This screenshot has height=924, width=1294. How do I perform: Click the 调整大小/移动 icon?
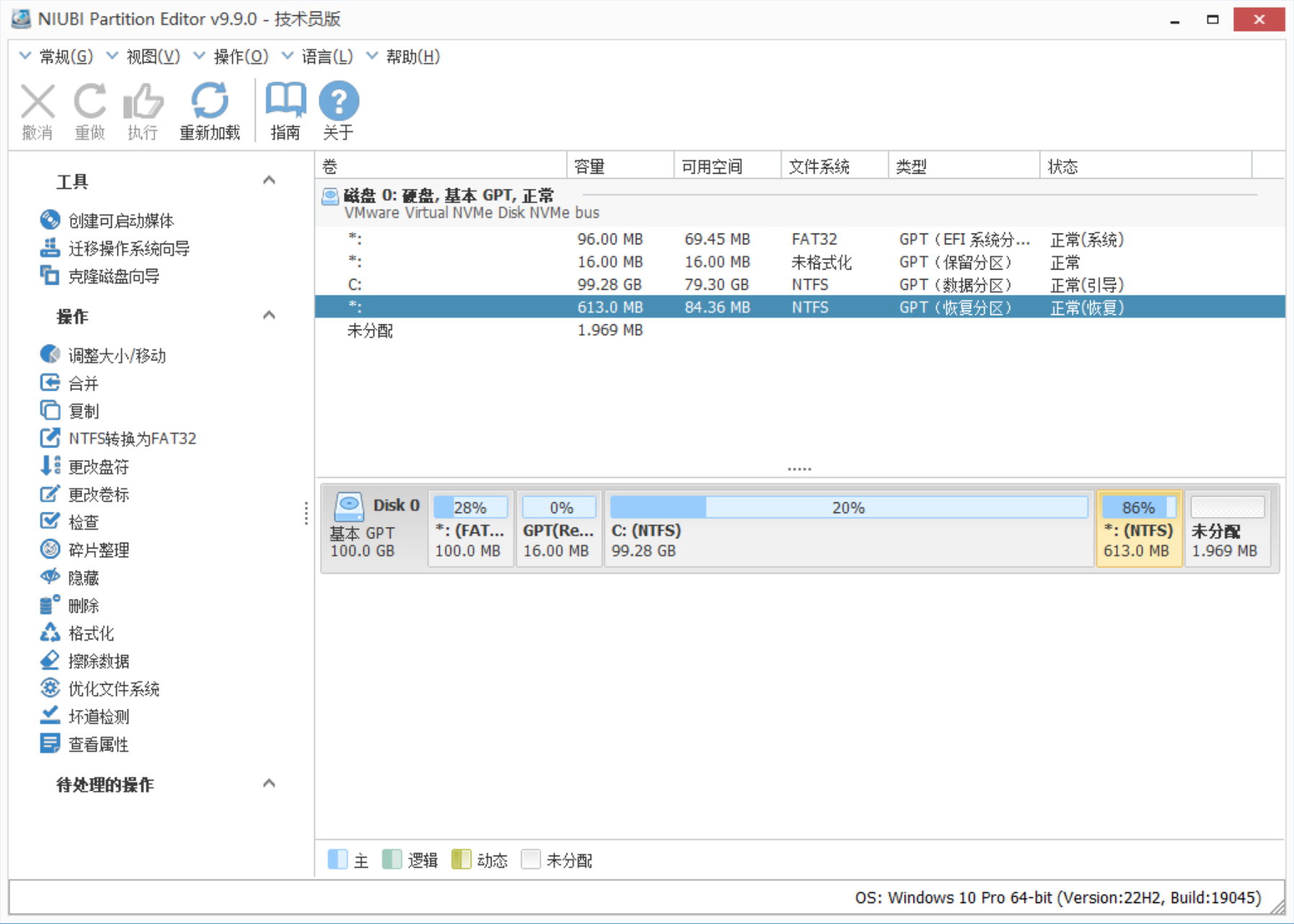click(x=50, y=355)
